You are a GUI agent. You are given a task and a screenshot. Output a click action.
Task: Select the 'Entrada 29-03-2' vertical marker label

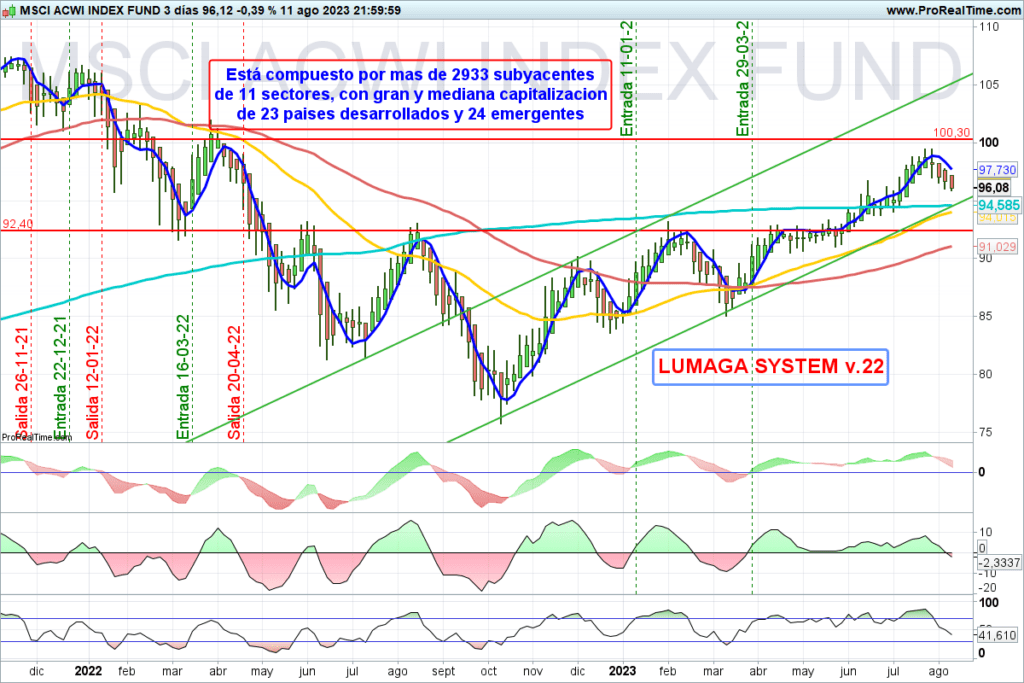pyautogui.click(x=743, y=78)
